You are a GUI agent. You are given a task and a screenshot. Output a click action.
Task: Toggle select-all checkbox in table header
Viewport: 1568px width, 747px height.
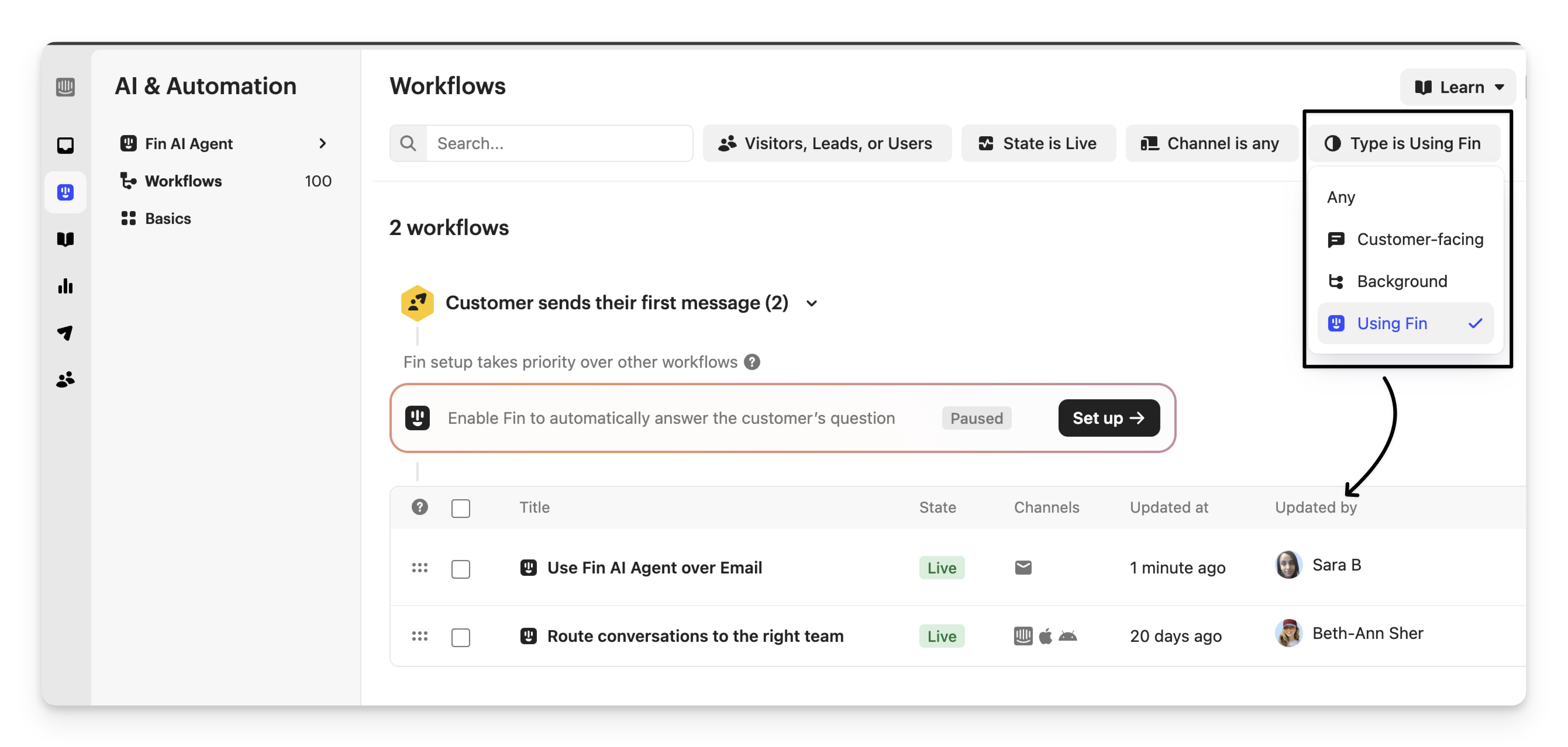(x=461, y=508)
